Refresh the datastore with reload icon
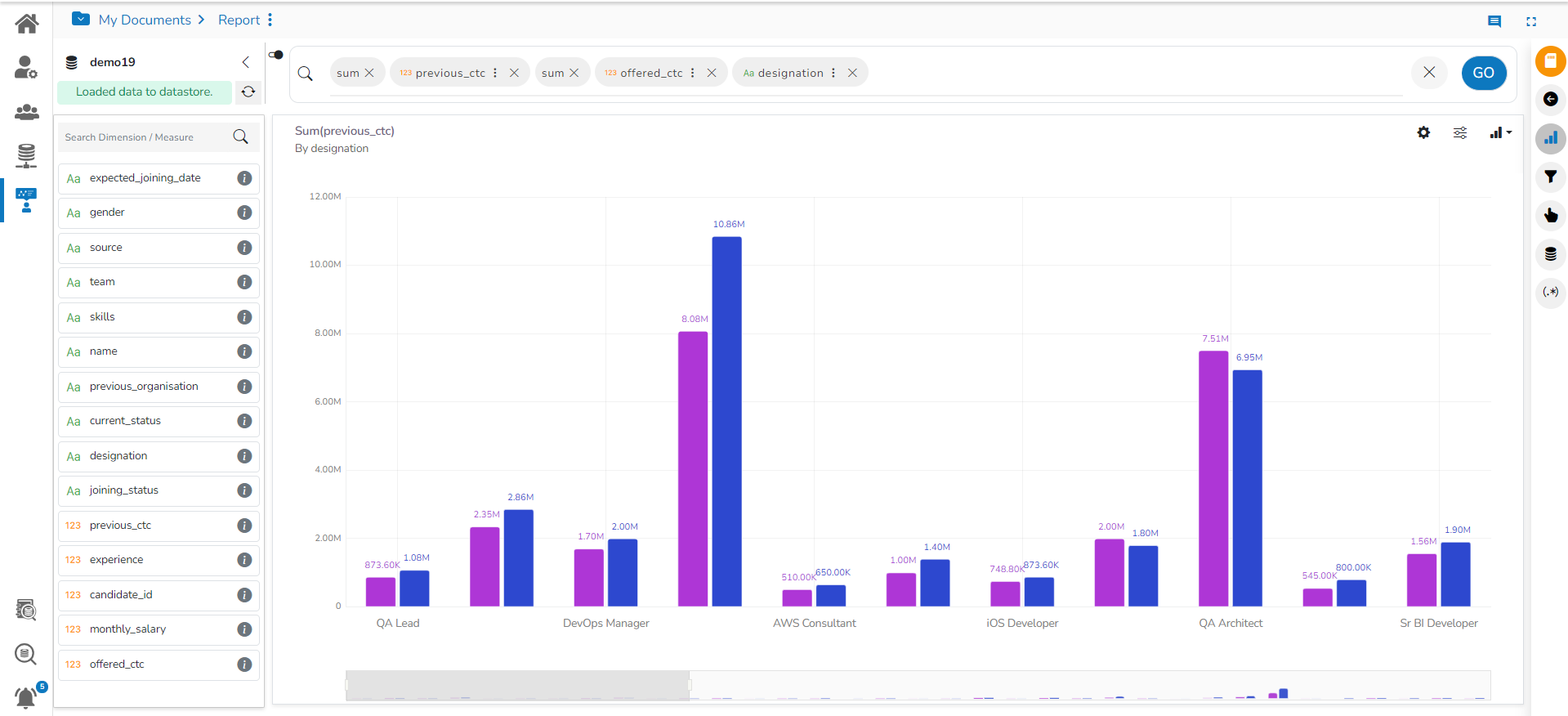1568x716 pixels. pyautogui.click(x=248, y=92)
